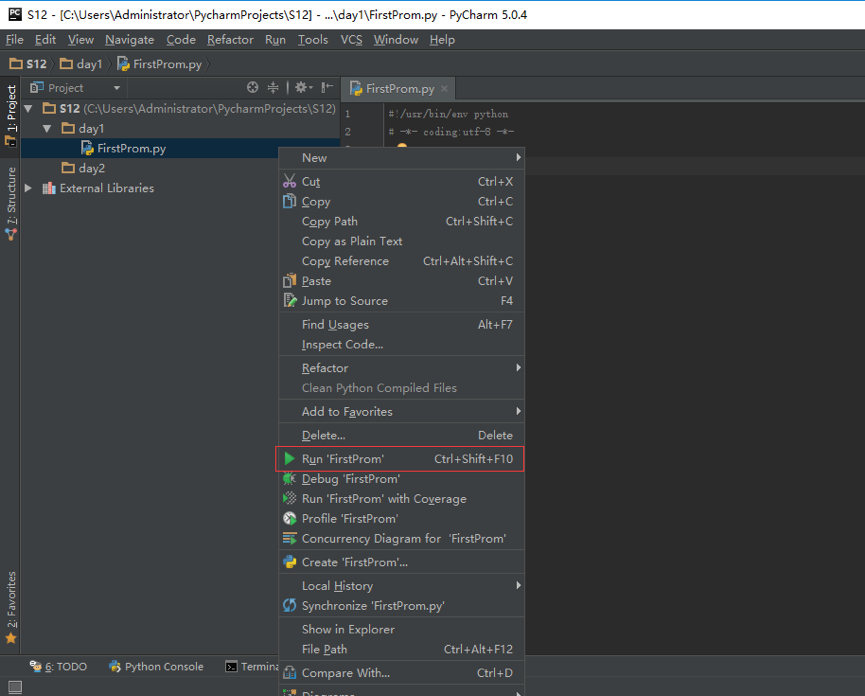The width and height of the screenshot is (865, 696).
Task: Toggle the 2: Favorites tool window
Action: click(10, 608)
